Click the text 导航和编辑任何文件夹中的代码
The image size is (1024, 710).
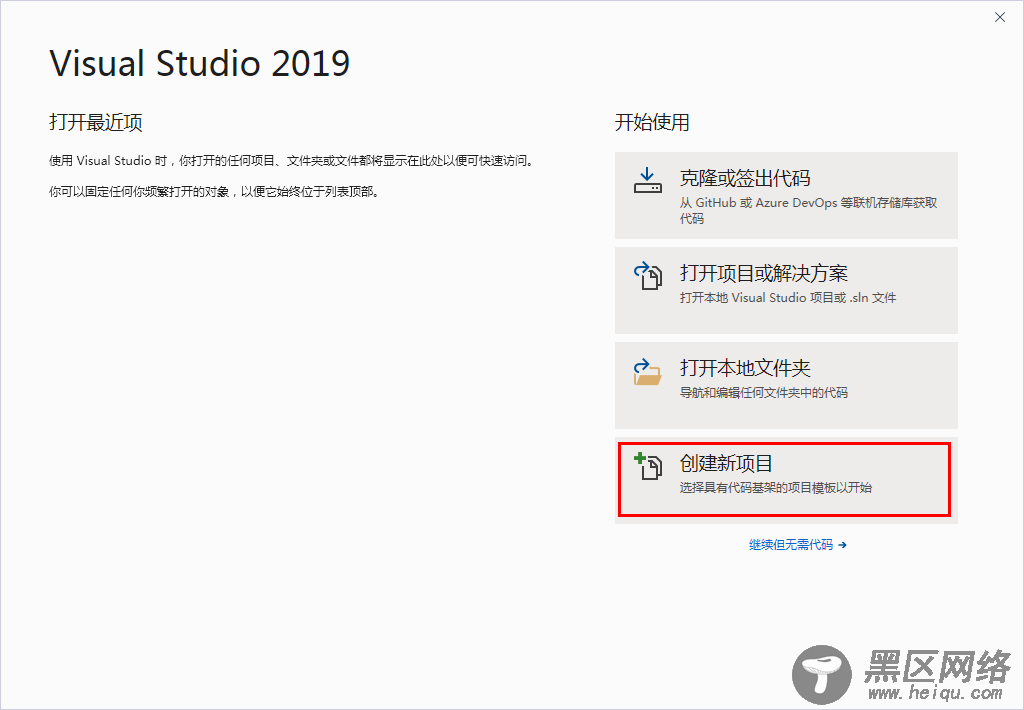763,393
